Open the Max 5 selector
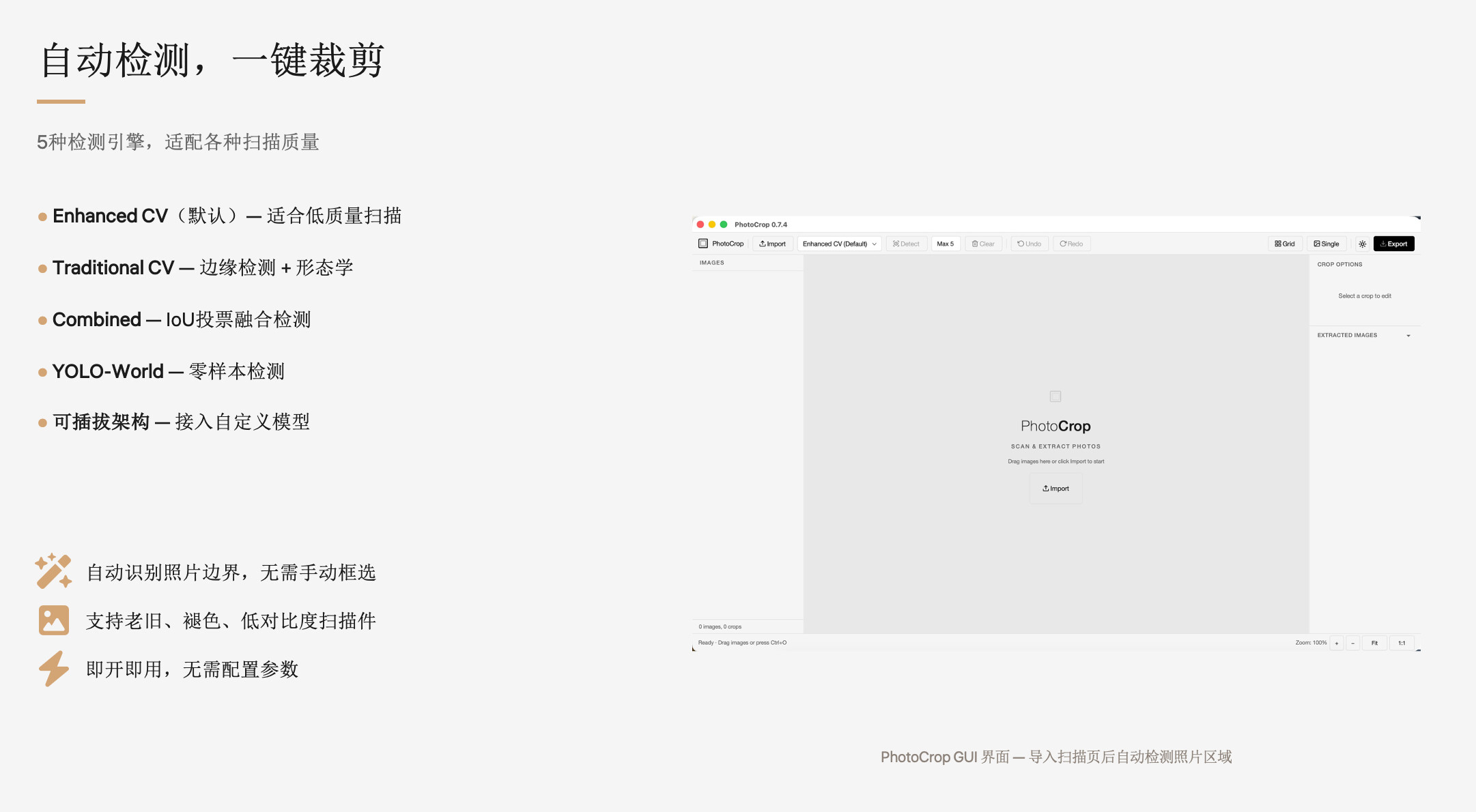 pyautogui.click(x=946, y=244)
